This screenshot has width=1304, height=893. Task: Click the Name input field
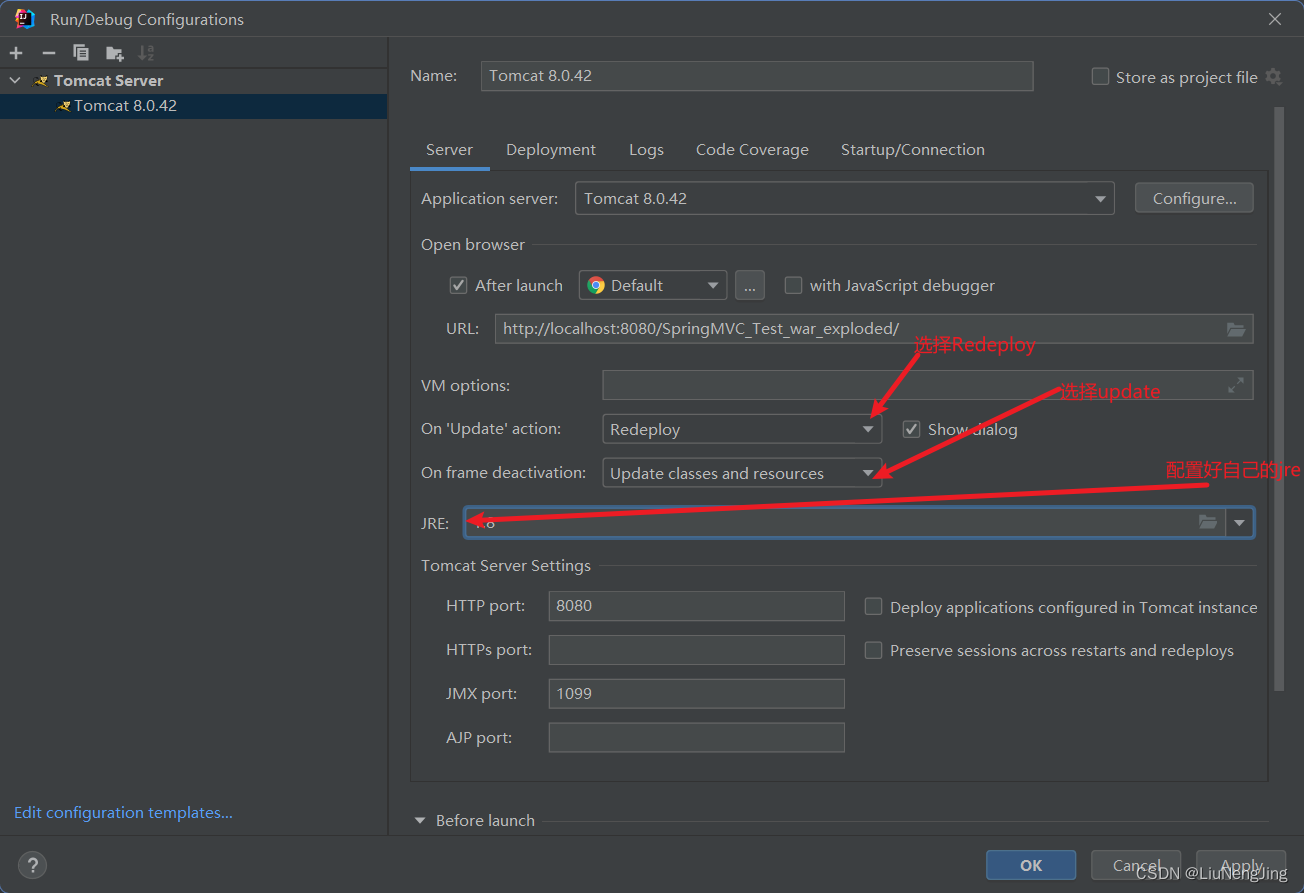(757, 76)
